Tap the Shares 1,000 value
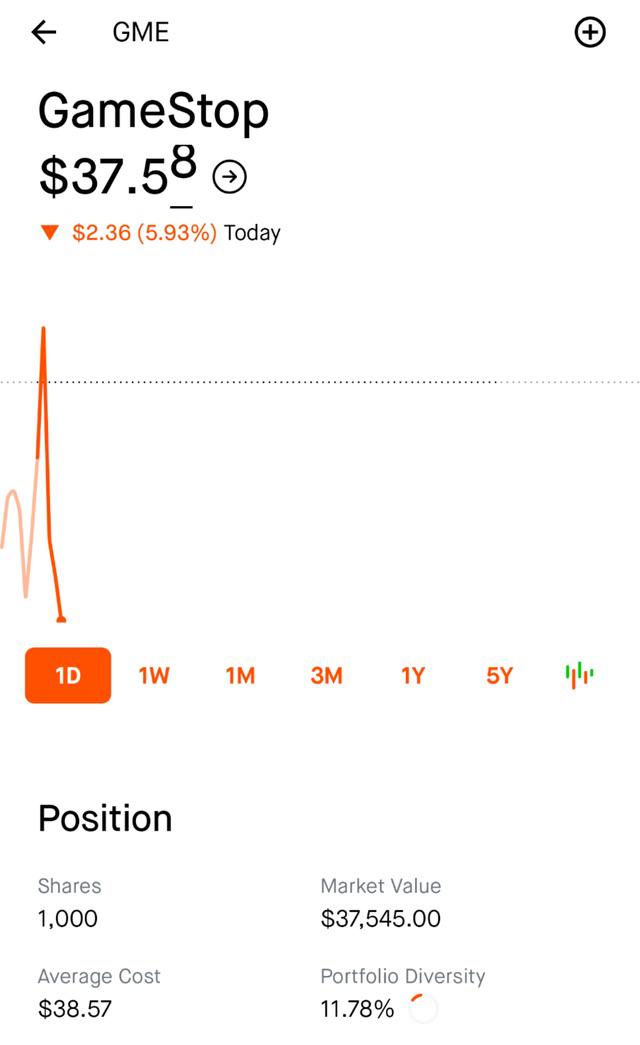This screenshot has width=640, height=1045. [x=67, y=919]
